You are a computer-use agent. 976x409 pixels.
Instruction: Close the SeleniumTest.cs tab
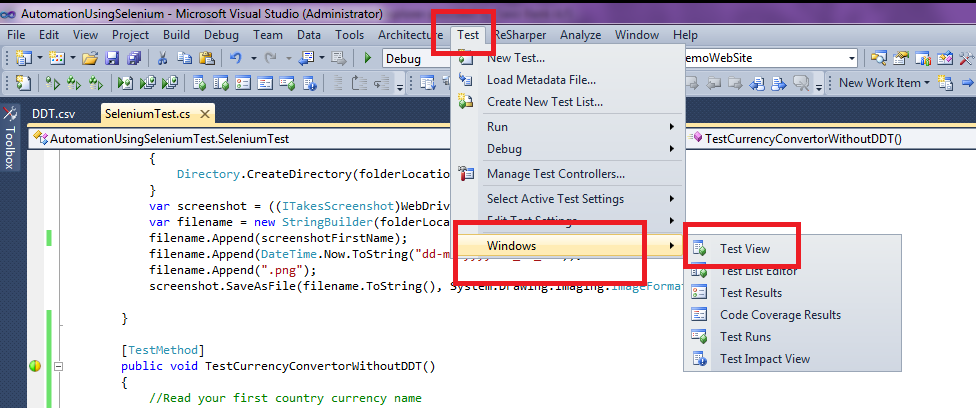205,114
